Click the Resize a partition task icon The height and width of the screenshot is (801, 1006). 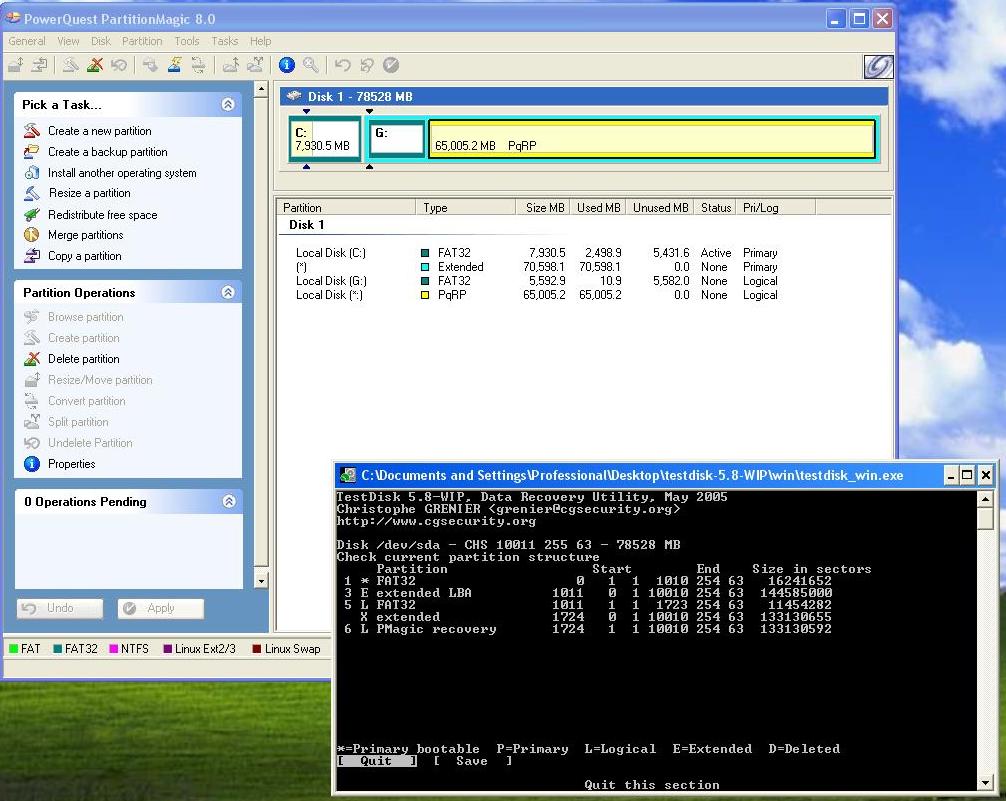[31, 193]
